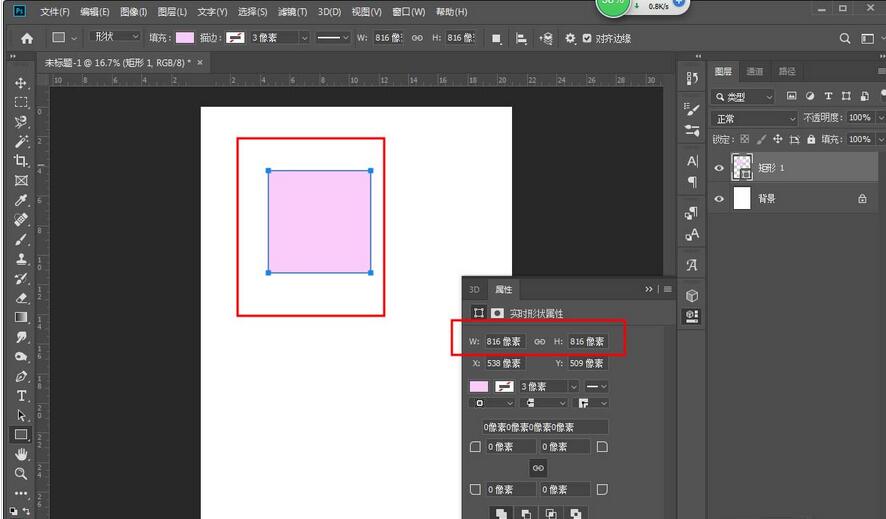Click the W width field in properties panel
Screen dimensions: 886x519
click(x=505, y=342)
